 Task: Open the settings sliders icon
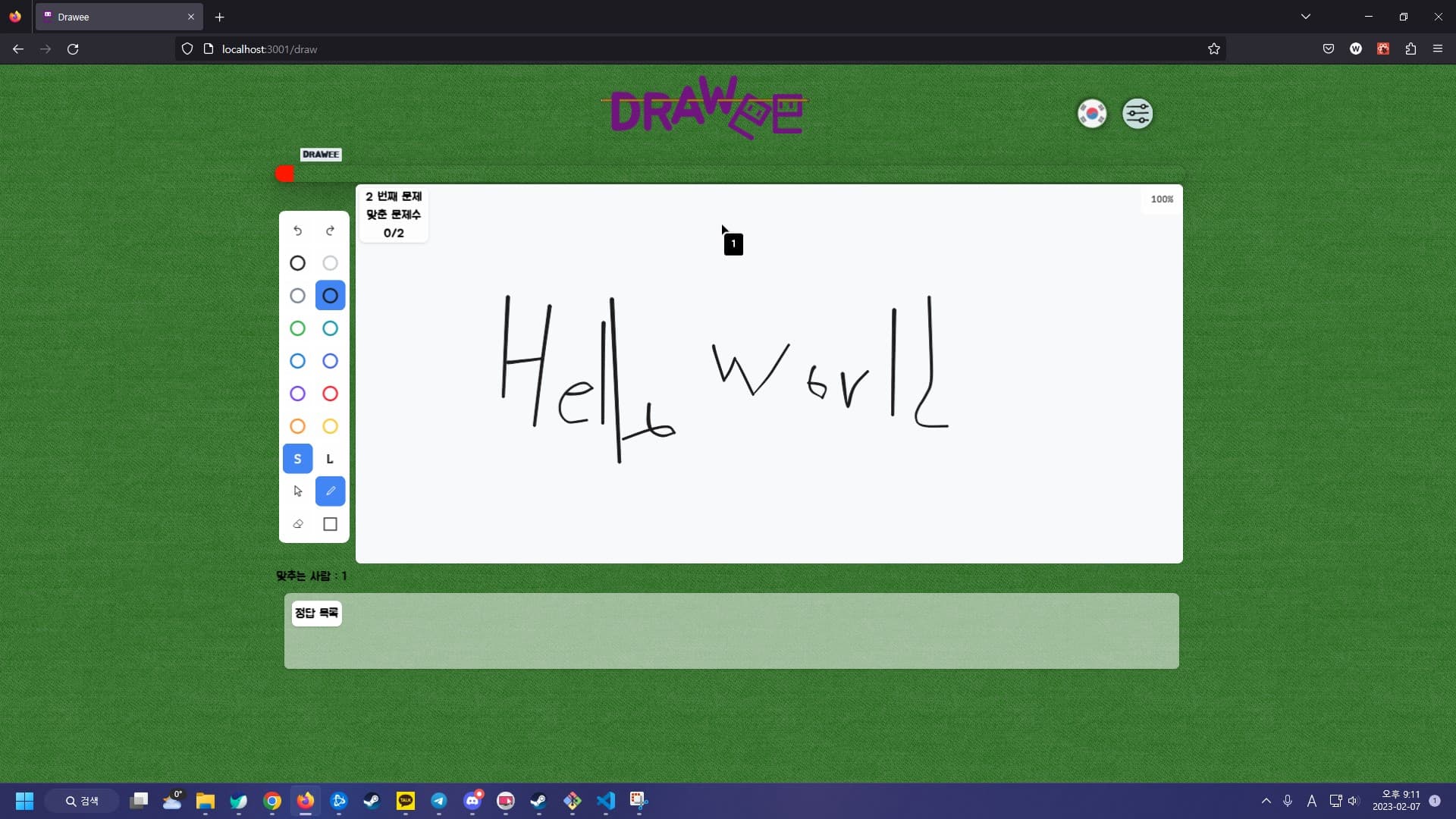[x=1137, y=114]
